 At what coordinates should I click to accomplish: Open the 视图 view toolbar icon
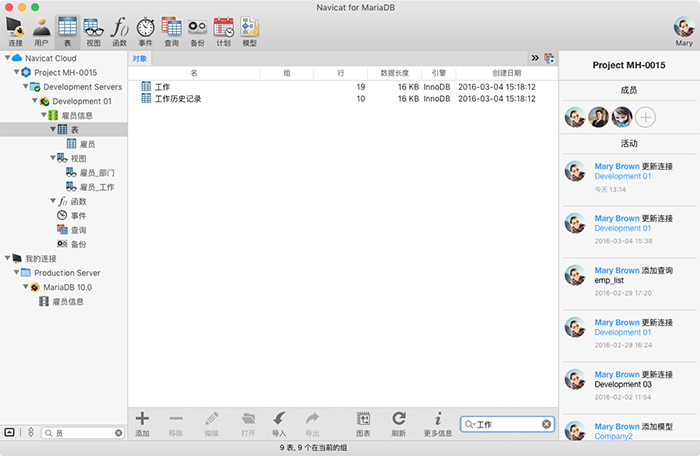(x=93, y=31)
